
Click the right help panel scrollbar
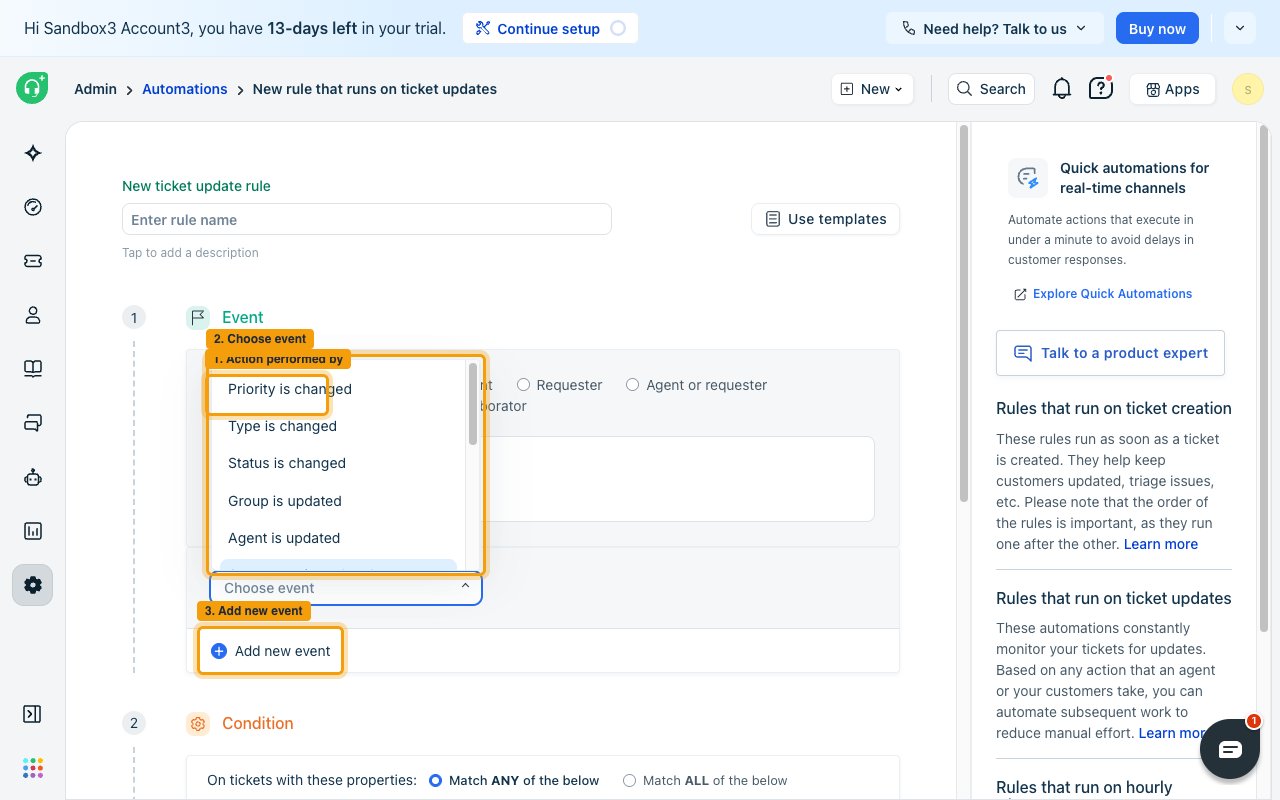point(1264,378)
